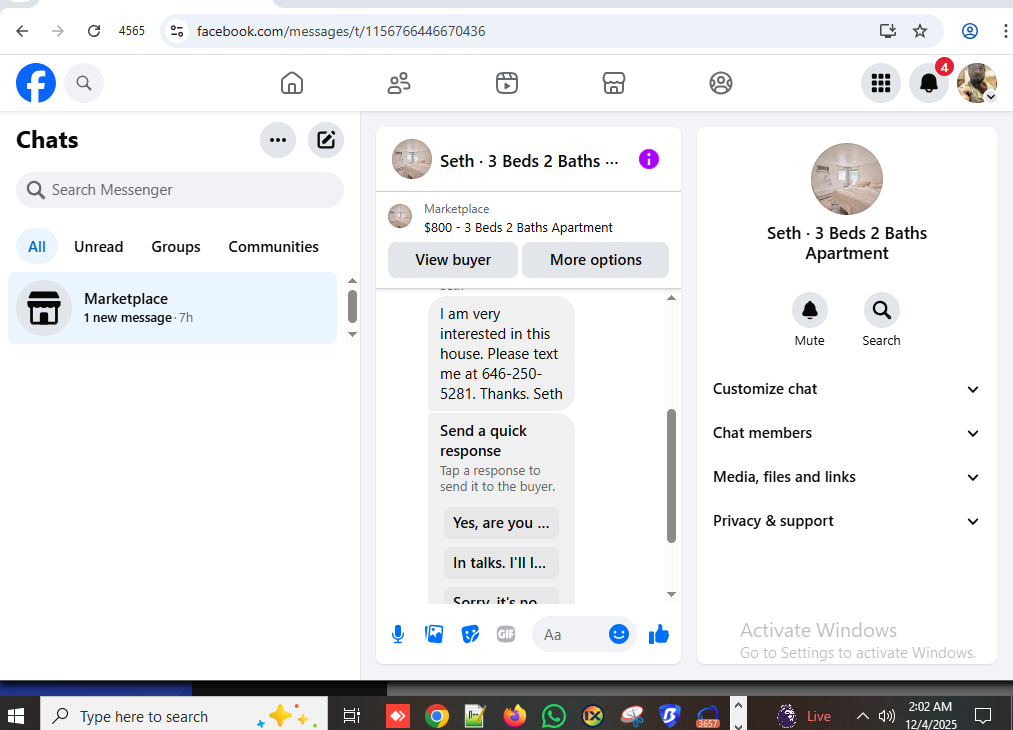Screen dimensions: 1013x730
Task: Send quick response 'Yes, are you ...'
Action: (x=501, y=523)
